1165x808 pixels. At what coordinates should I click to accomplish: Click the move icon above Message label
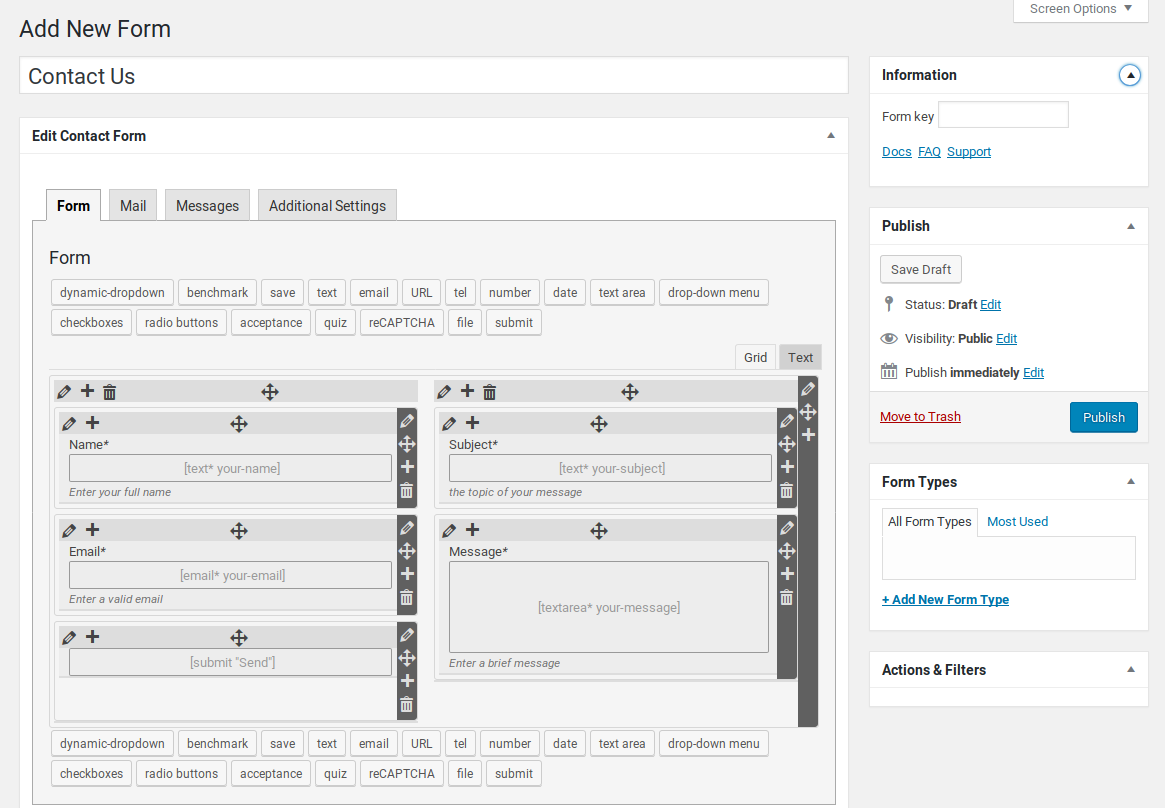[x=599, y=531]
